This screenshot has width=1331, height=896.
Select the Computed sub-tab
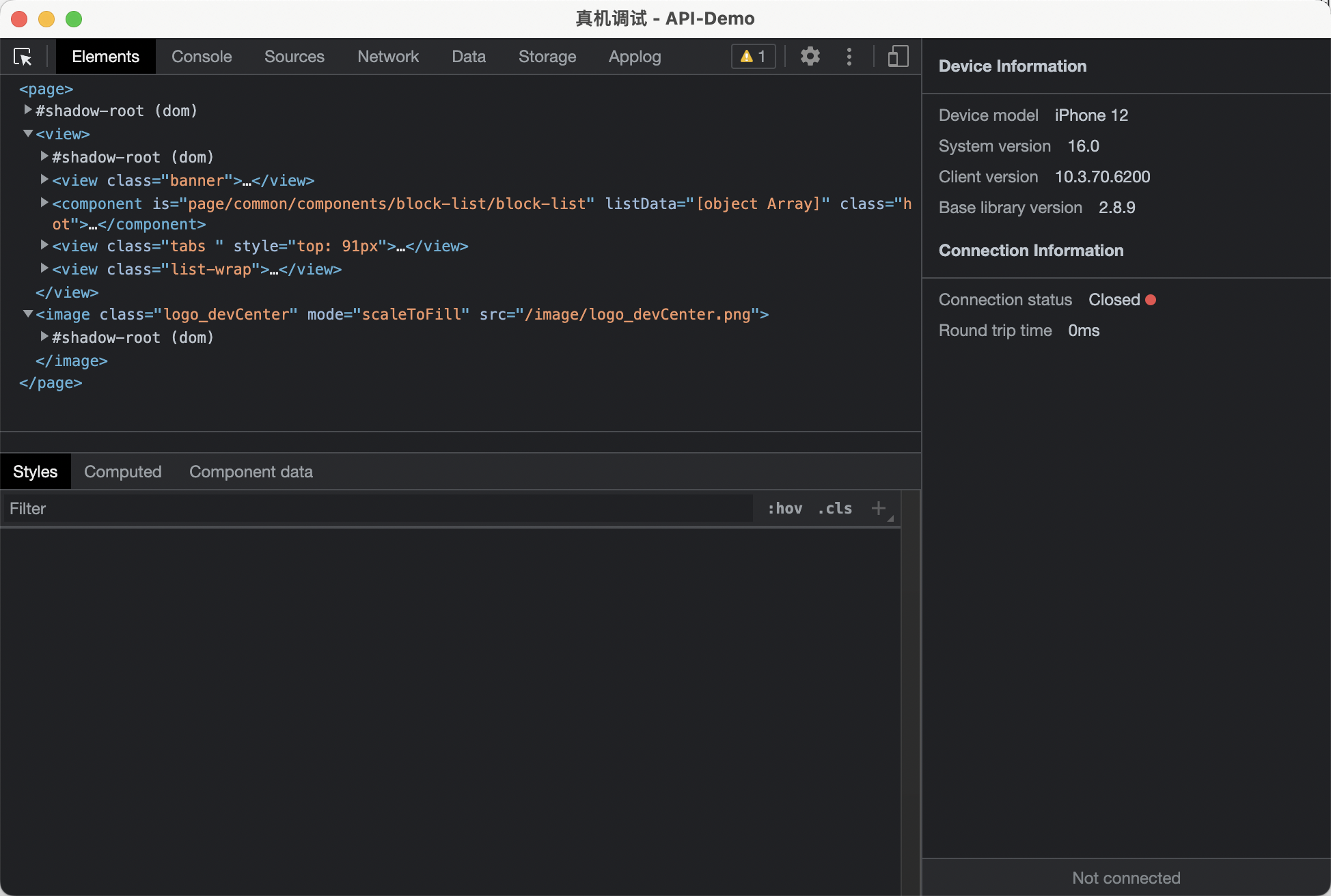123,472
